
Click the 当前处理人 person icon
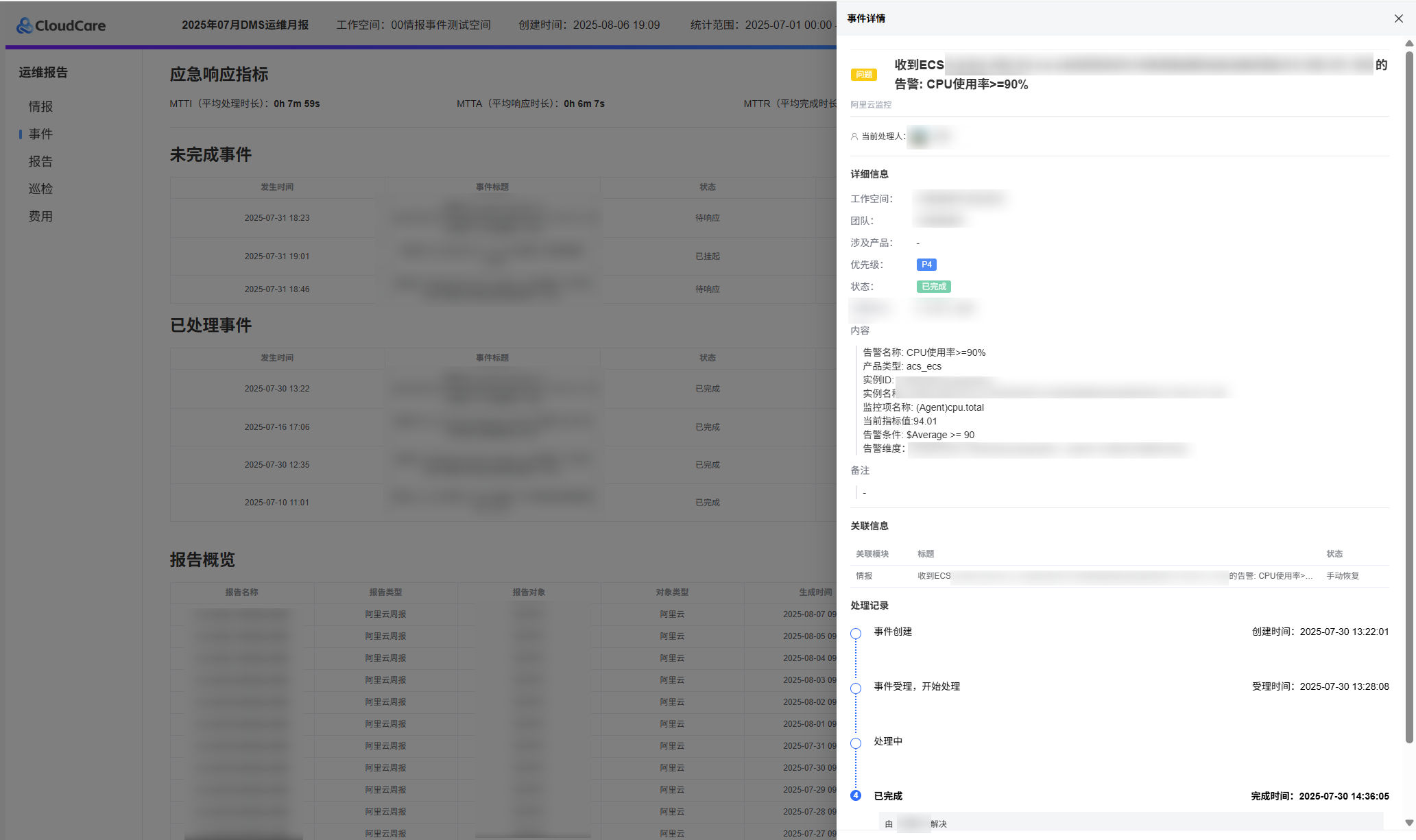coord(854,136)
